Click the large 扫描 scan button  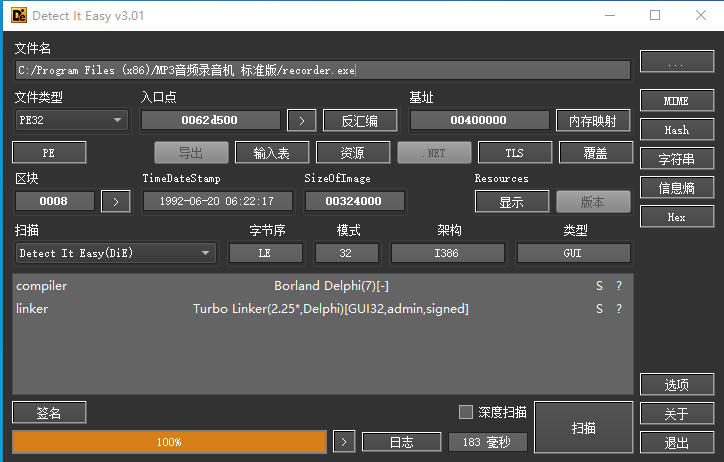pos(584,427)
